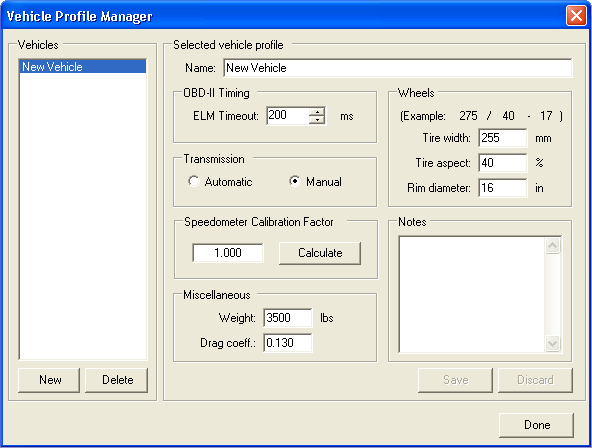Create a new vehicle with New button
The height and width of the screenshot is (448, 592).
[49, 380]
